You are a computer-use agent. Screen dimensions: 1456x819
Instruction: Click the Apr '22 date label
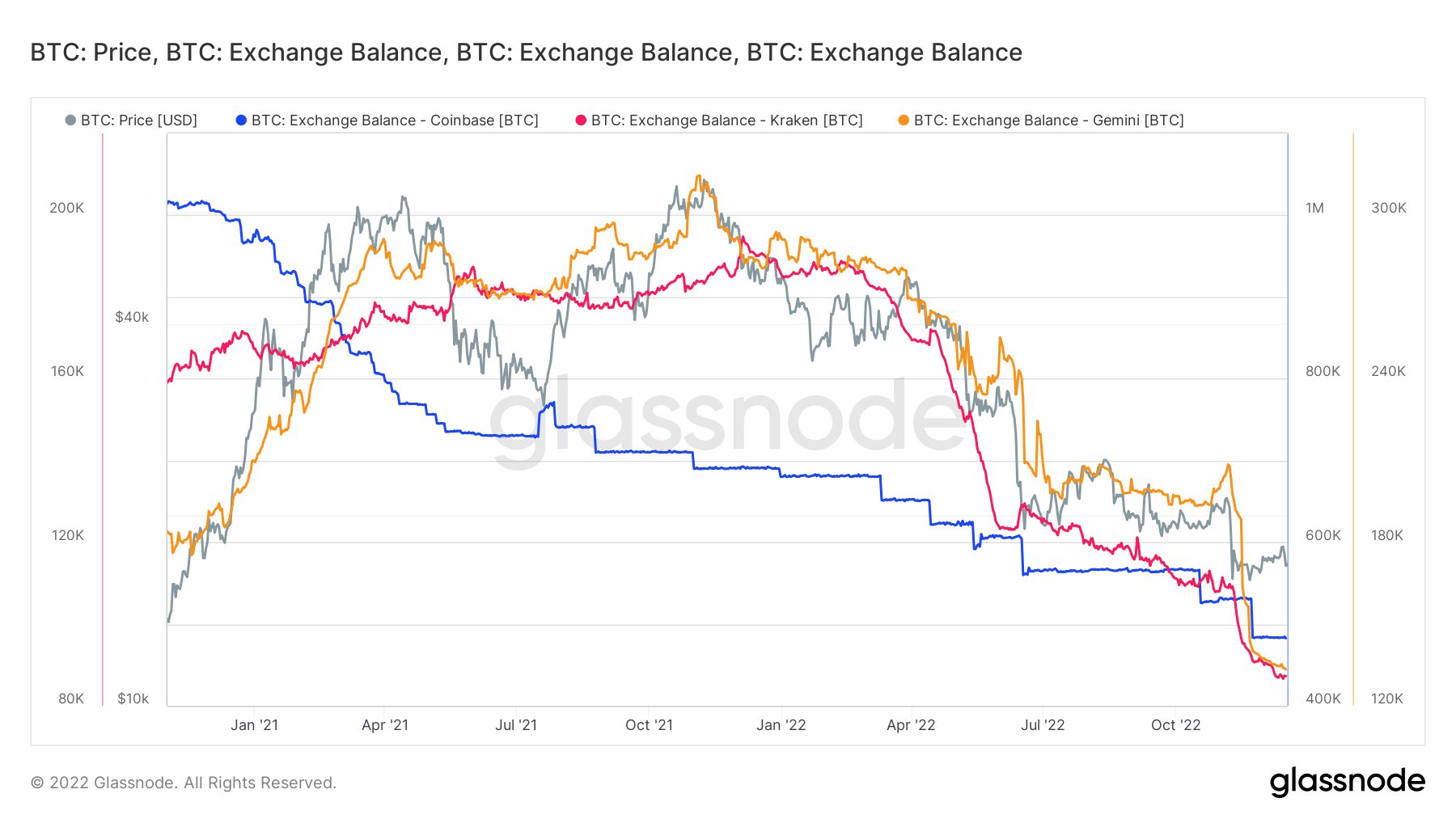(911, 725)
